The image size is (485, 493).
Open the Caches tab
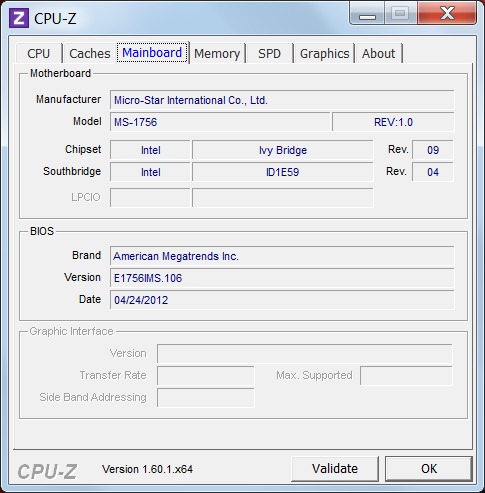point(90,53)
